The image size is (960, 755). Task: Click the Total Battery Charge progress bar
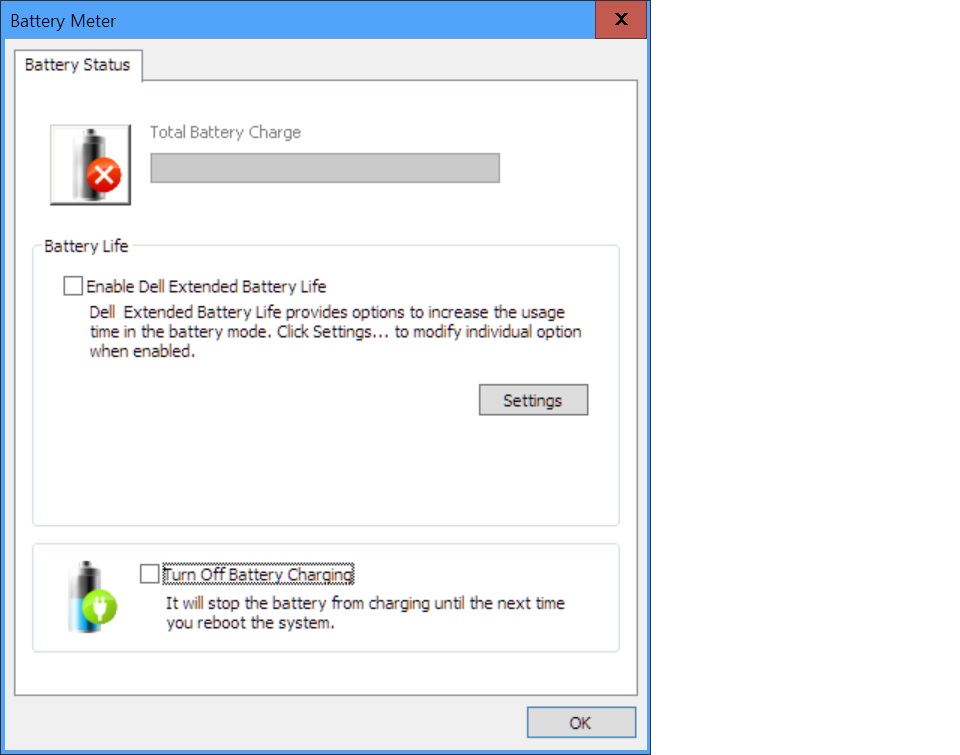pos(325,168)
